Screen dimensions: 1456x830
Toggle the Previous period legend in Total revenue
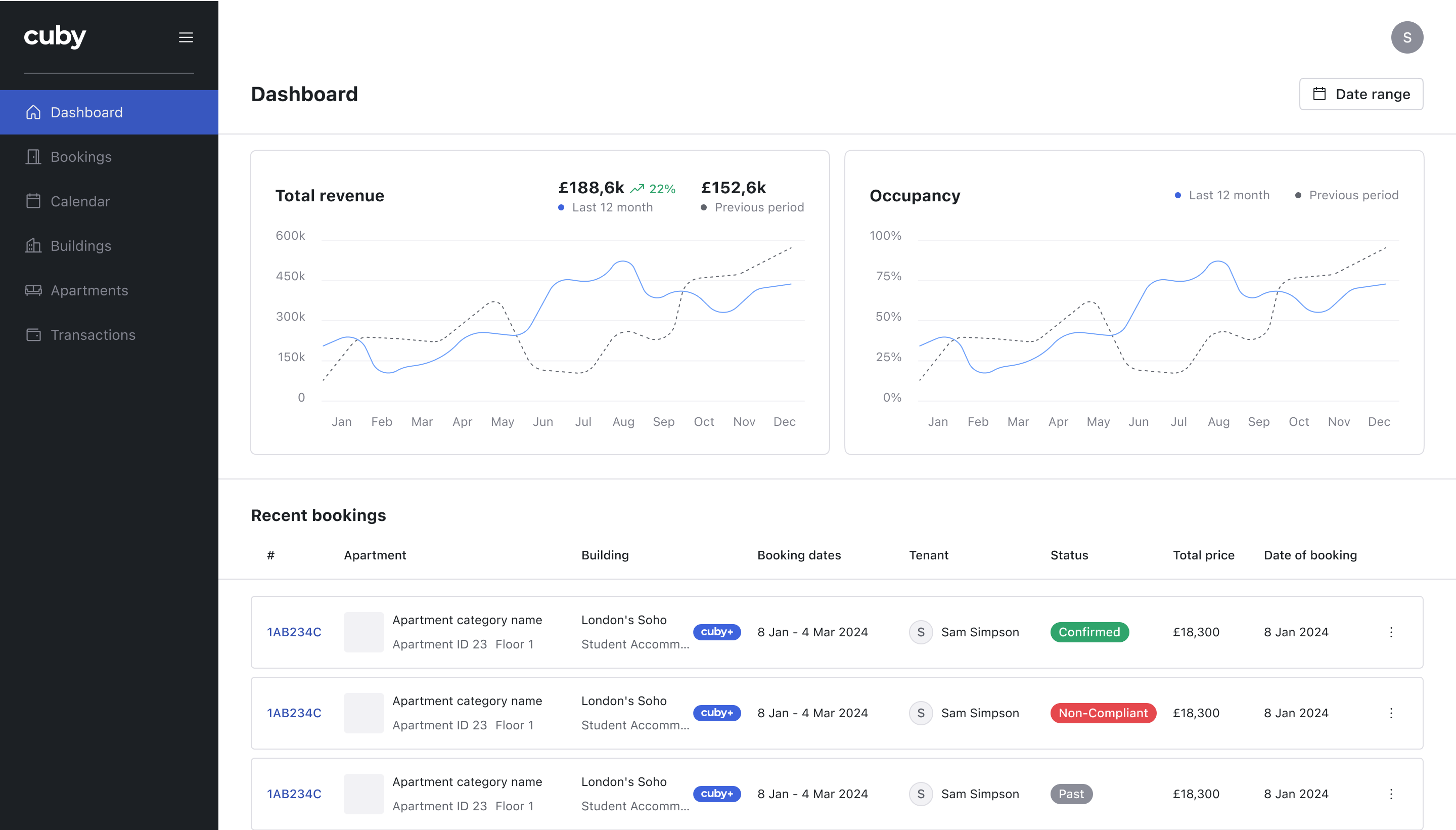[x=759, y=207]
